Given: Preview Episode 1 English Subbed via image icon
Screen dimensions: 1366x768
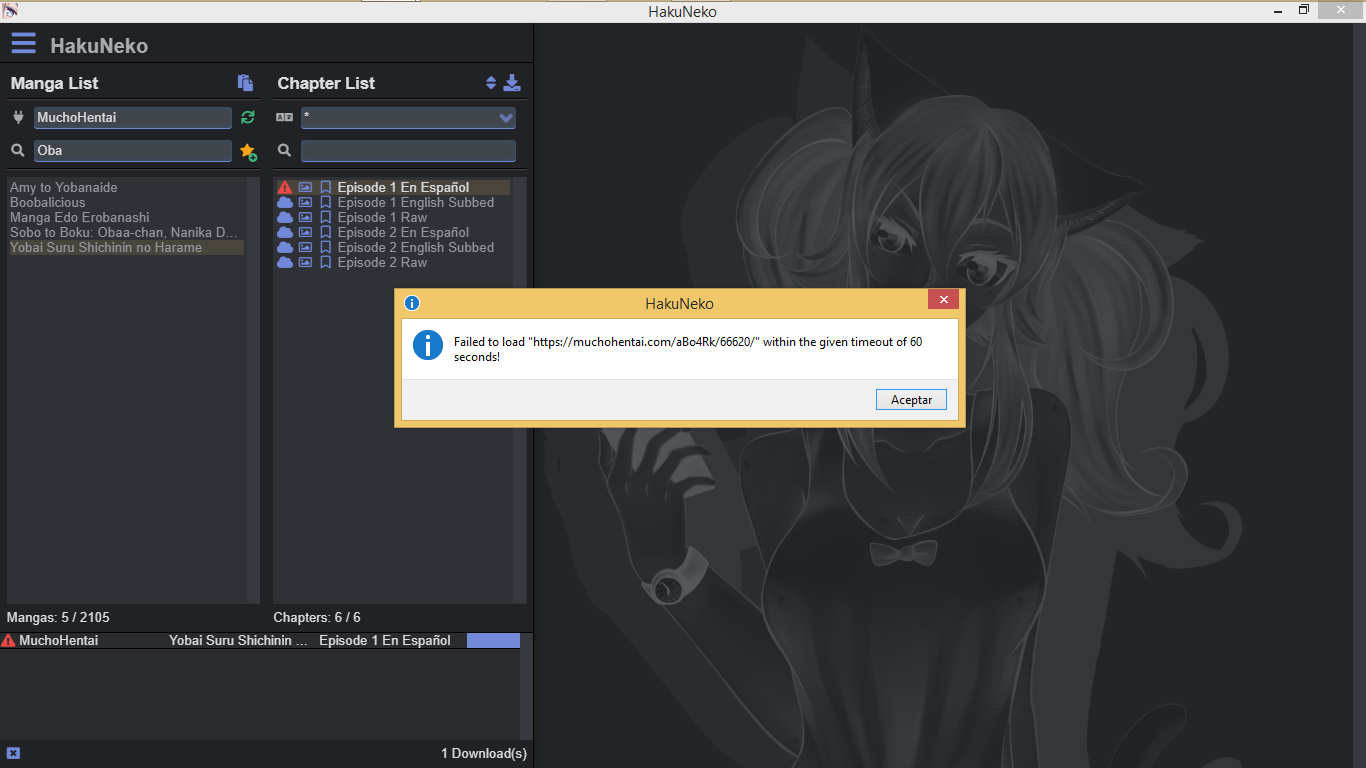Looking at the screenshot, I should (x=306, y=202).
